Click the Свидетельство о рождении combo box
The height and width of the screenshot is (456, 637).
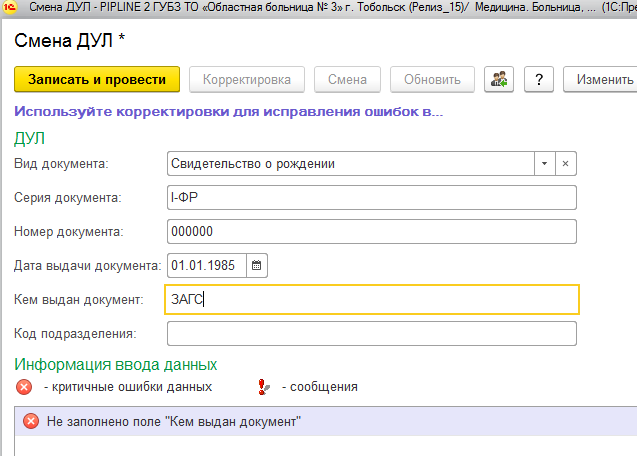click(x=350, y=163)
